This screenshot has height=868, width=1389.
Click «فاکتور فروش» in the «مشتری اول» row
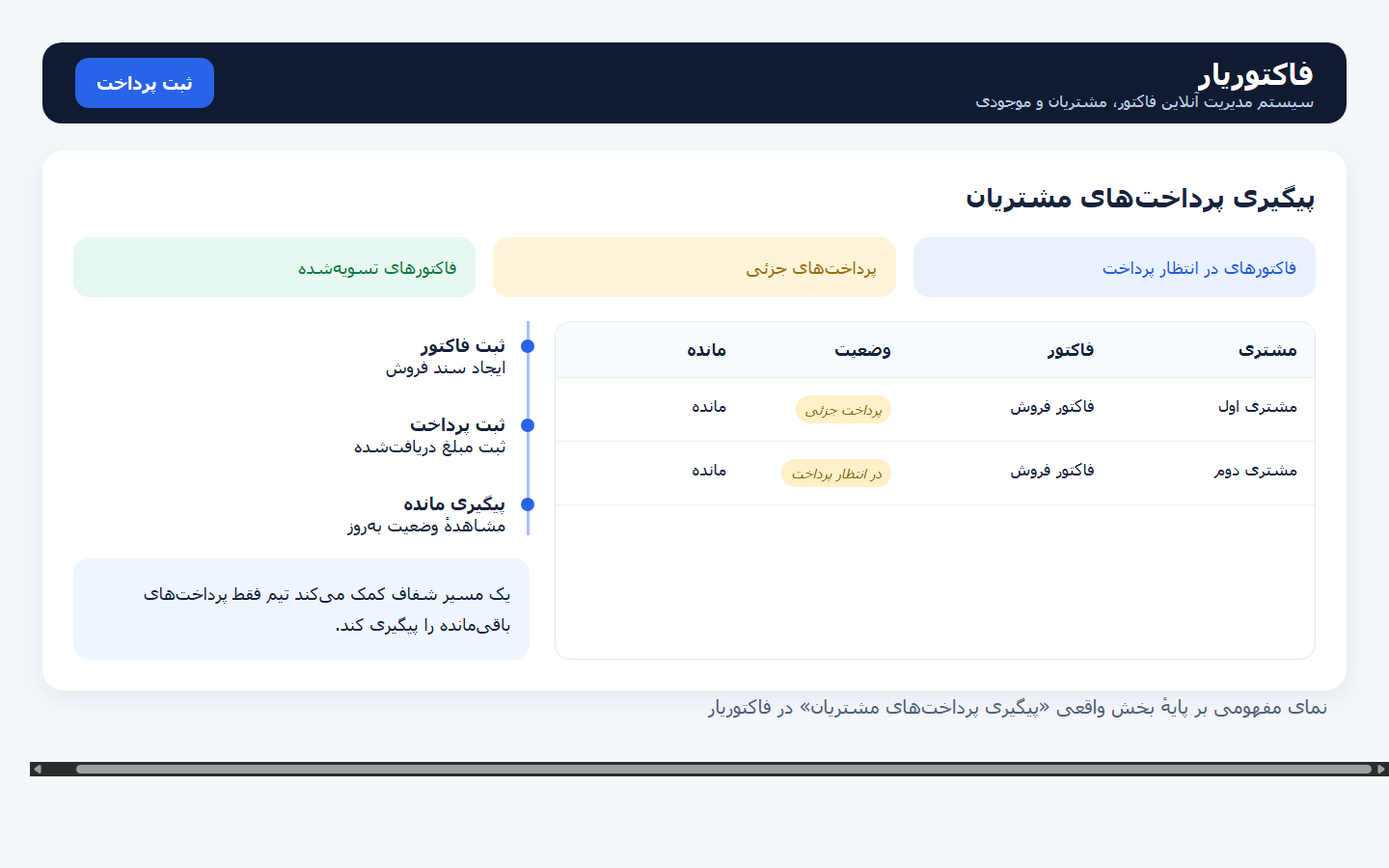tap(1052, 407)
